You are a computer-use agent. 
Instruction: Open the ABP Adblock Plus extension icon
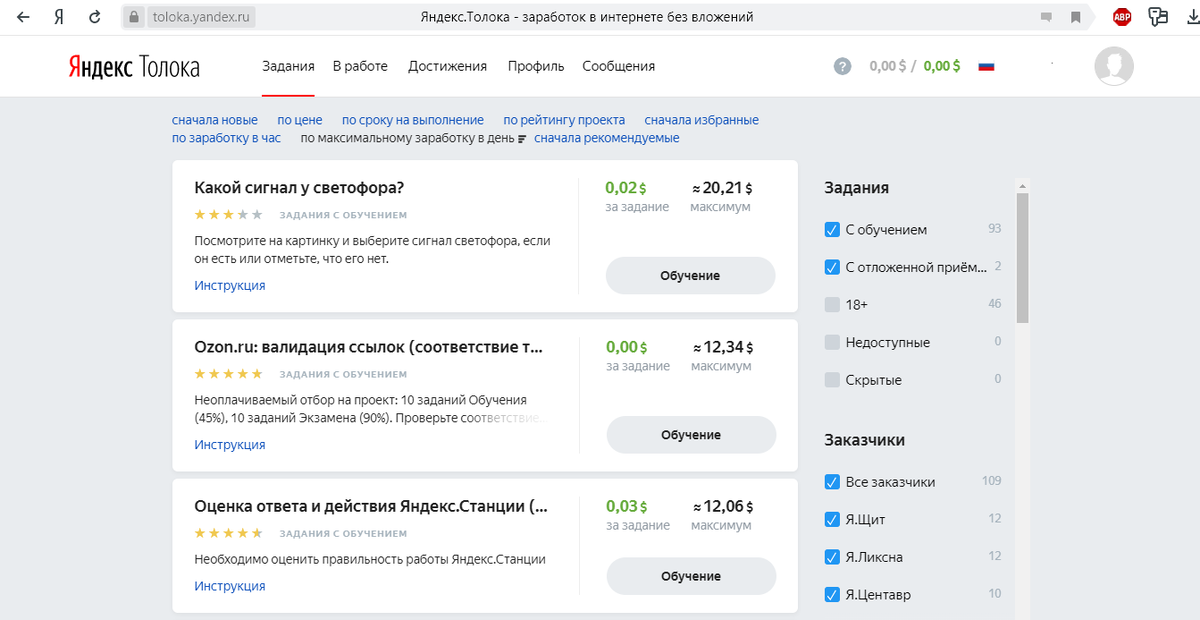[x=1122, y=17]
